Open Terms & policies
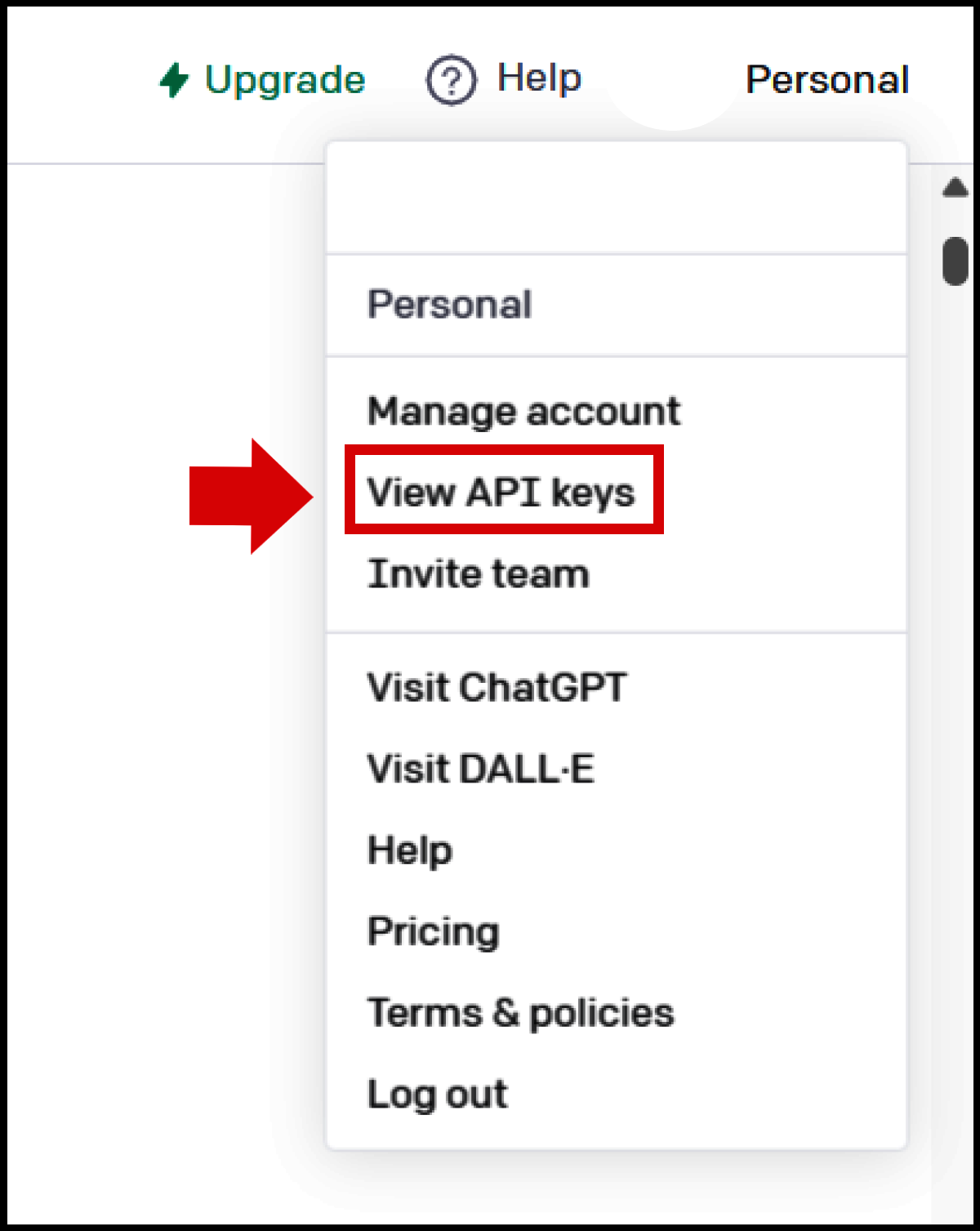980x1231 pixels. tap(520, 1012)
